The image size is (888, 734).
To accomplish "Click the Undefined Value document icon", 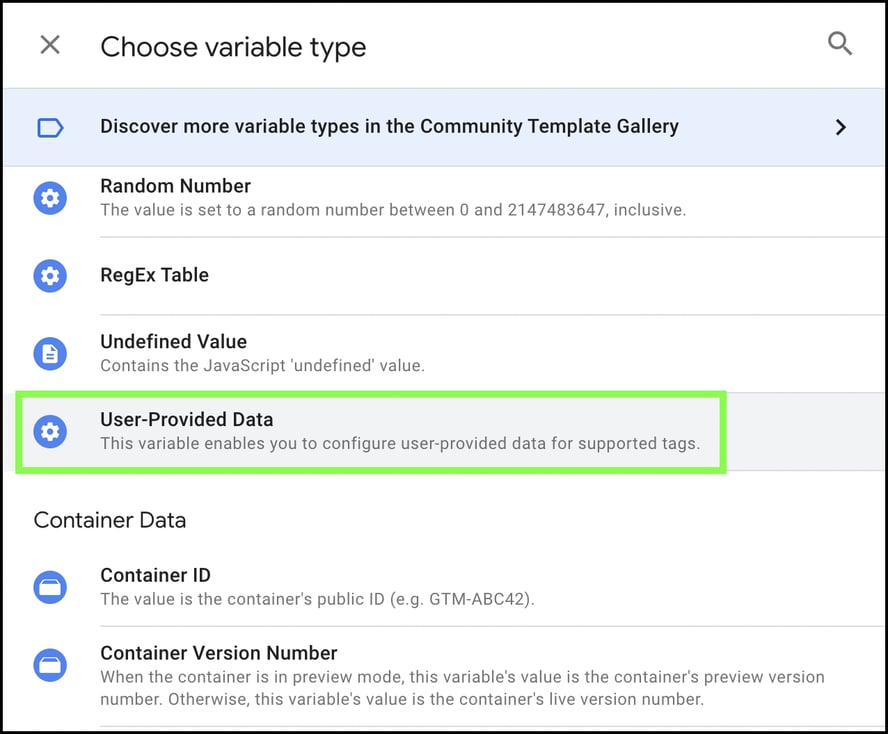I will [51, 354].
